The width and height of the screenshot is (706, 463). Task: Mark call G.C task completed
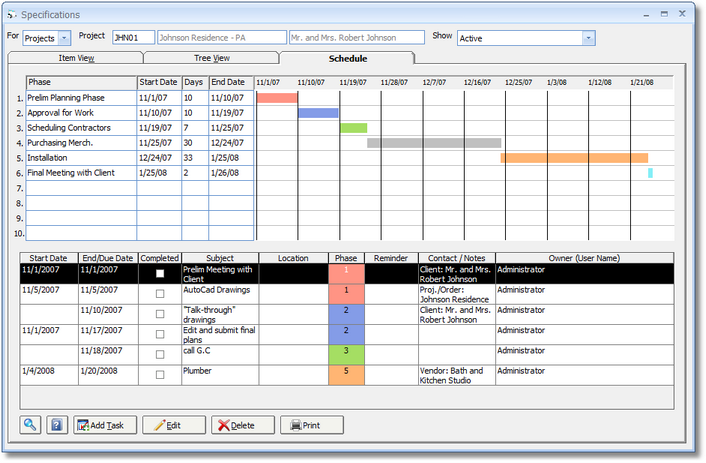[160, 354]
